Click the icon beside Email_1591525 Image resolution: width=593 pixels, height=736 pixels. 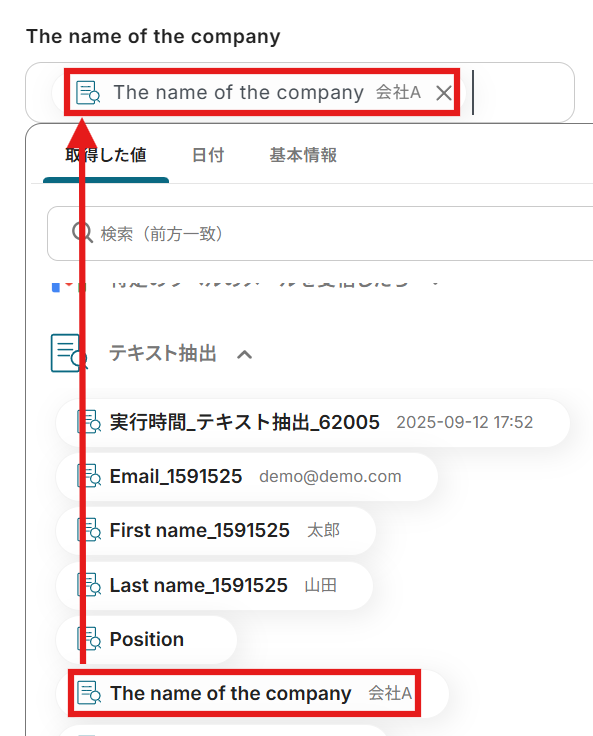tap(89, 475)
